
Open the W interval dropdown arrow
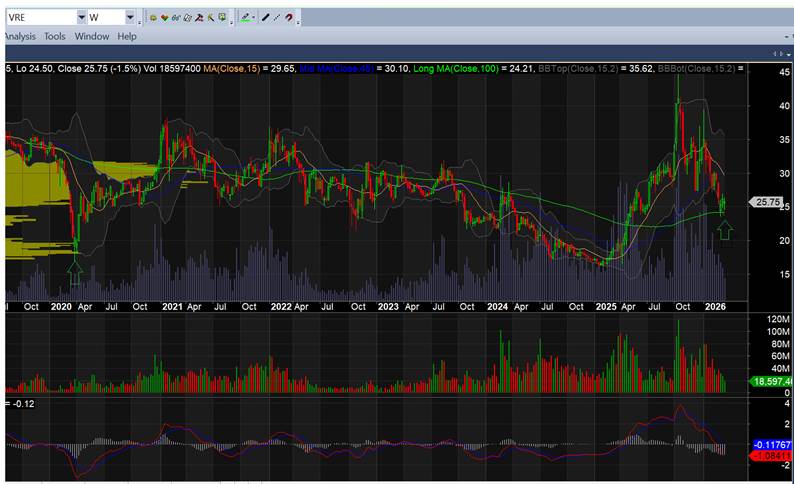[x=130, y=18]
